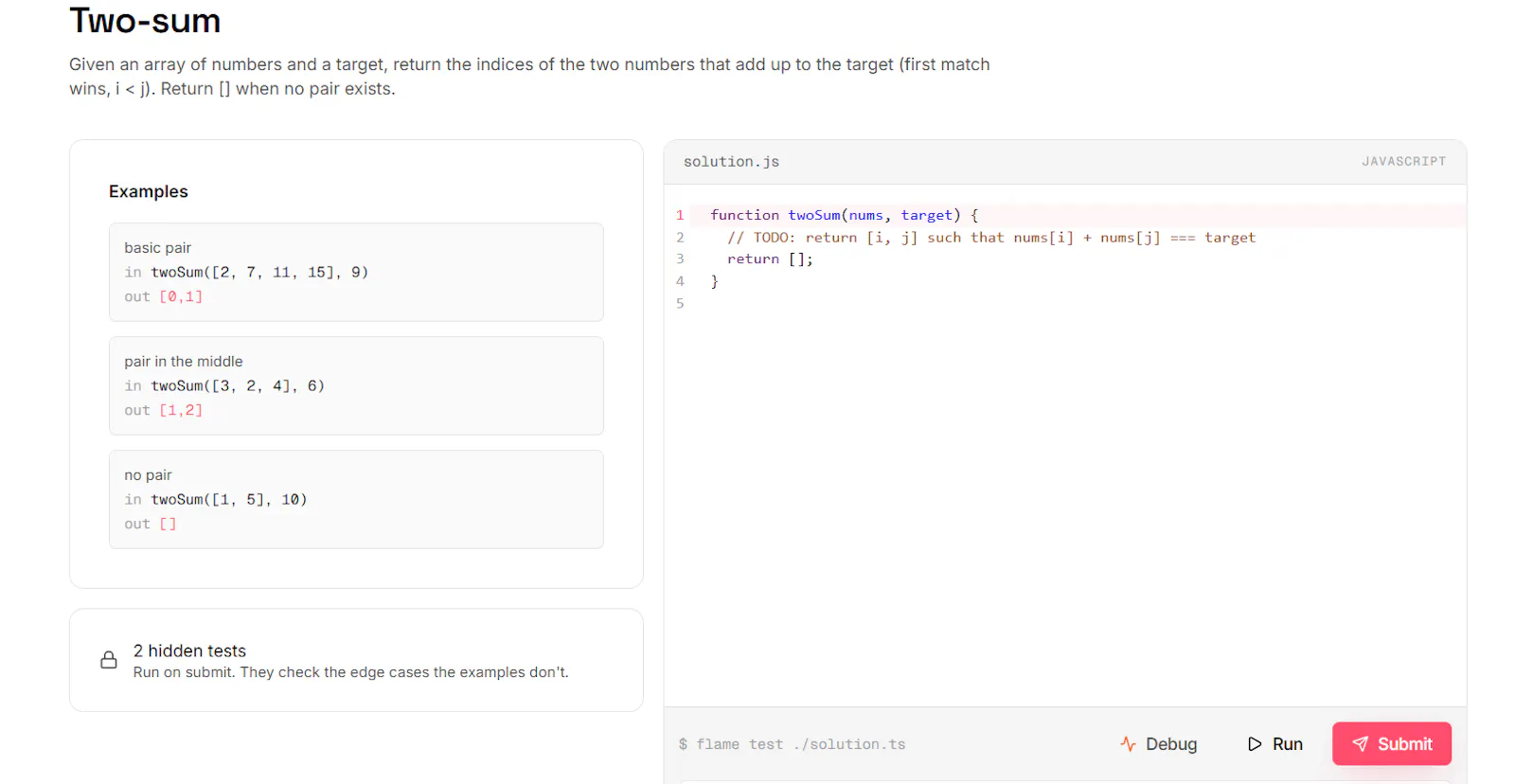This screenshot has width=1515, height=784.
Task: Click input 'twoSum([2, 7, 11, 15], 9)'
Action: coord(259,273)
